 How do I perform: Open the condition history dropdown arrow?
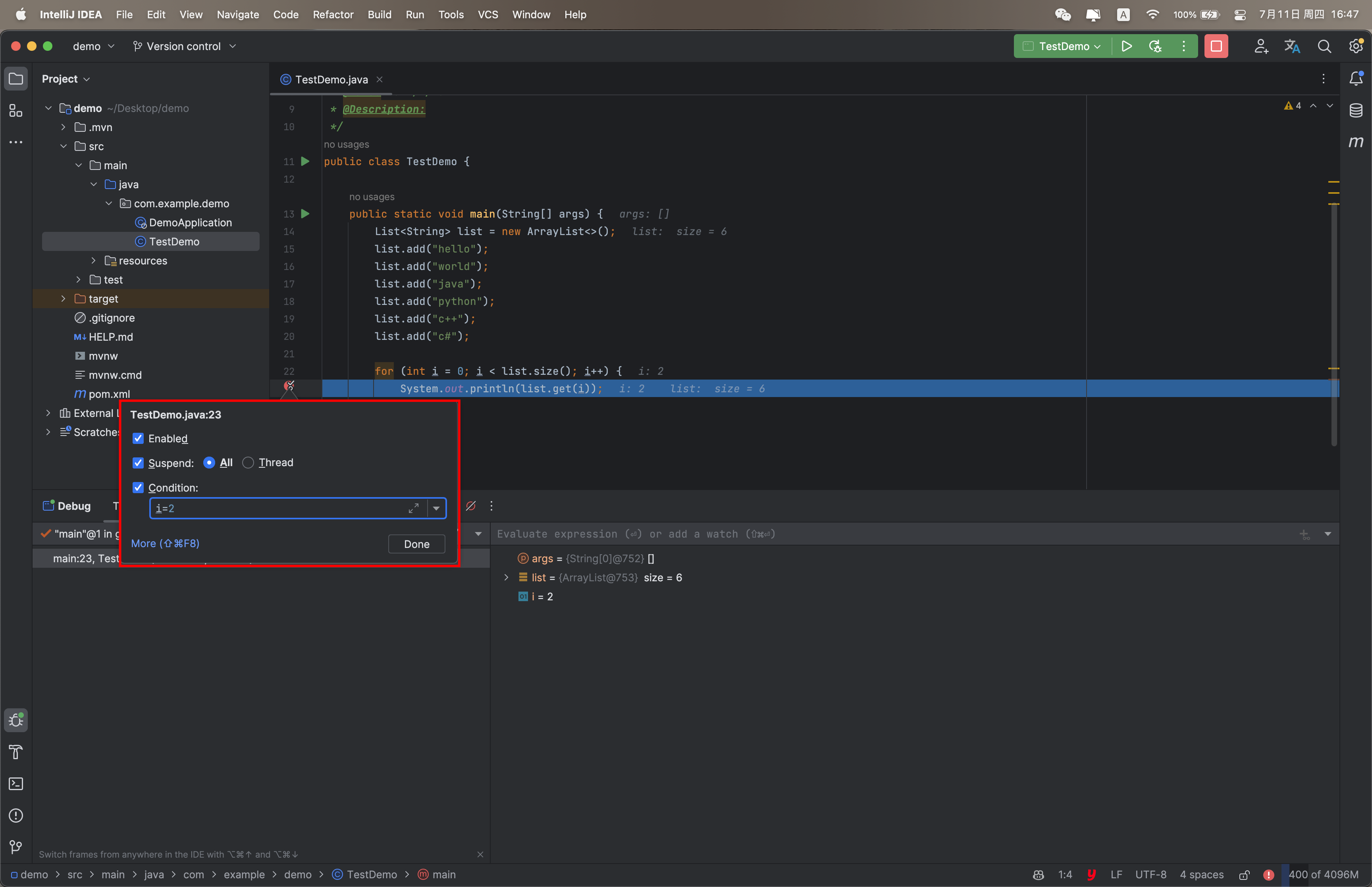436,508
